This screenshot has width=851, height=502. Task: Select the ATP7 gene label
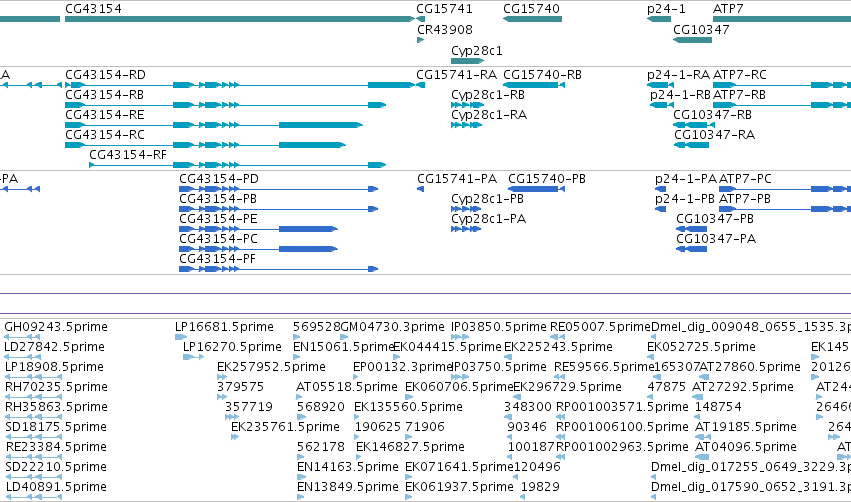(728, 9)
